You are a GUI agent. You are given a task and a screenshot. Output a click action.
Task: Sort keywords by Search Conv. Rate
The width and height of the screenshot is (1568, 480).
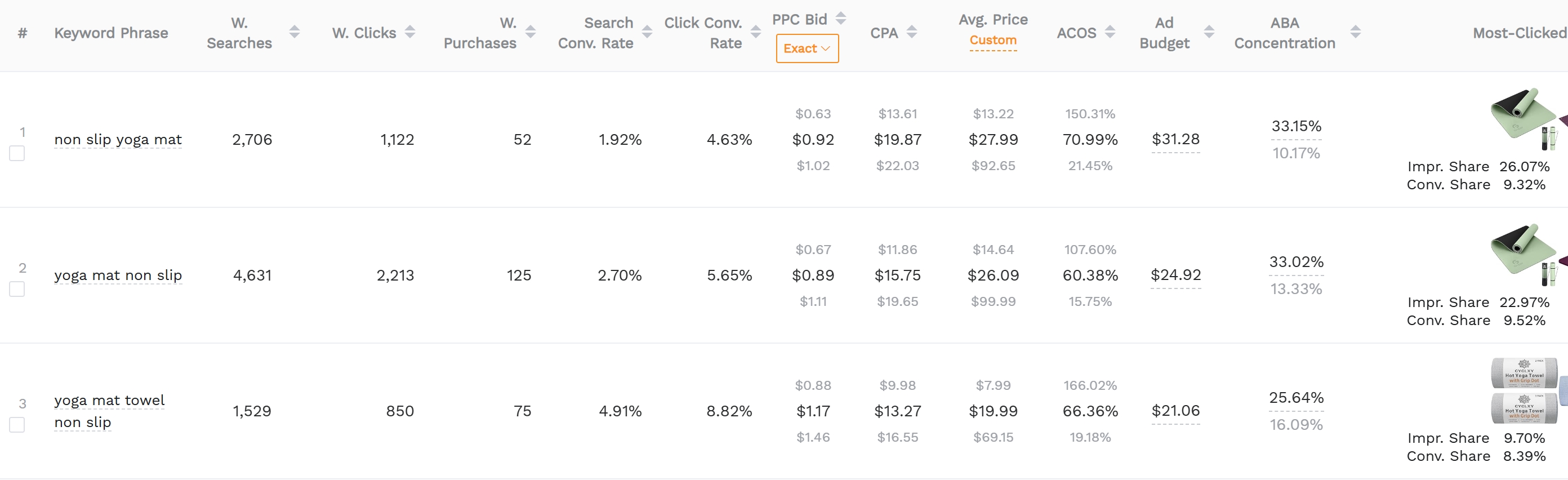click(647, 33)
